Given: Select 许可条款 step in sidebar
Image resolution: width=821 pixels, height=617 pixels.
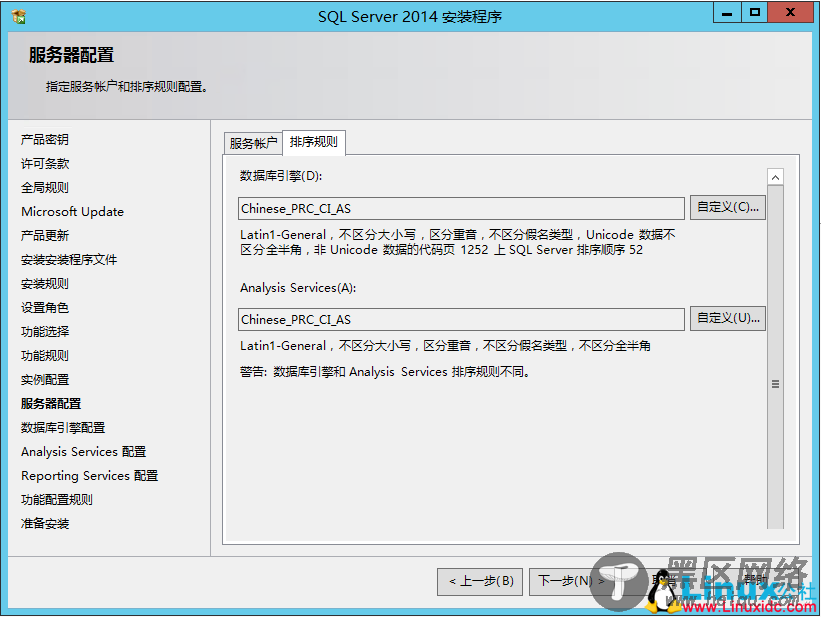Looking at the screenshot, I should pyautogui.click(x=45, y=163).
